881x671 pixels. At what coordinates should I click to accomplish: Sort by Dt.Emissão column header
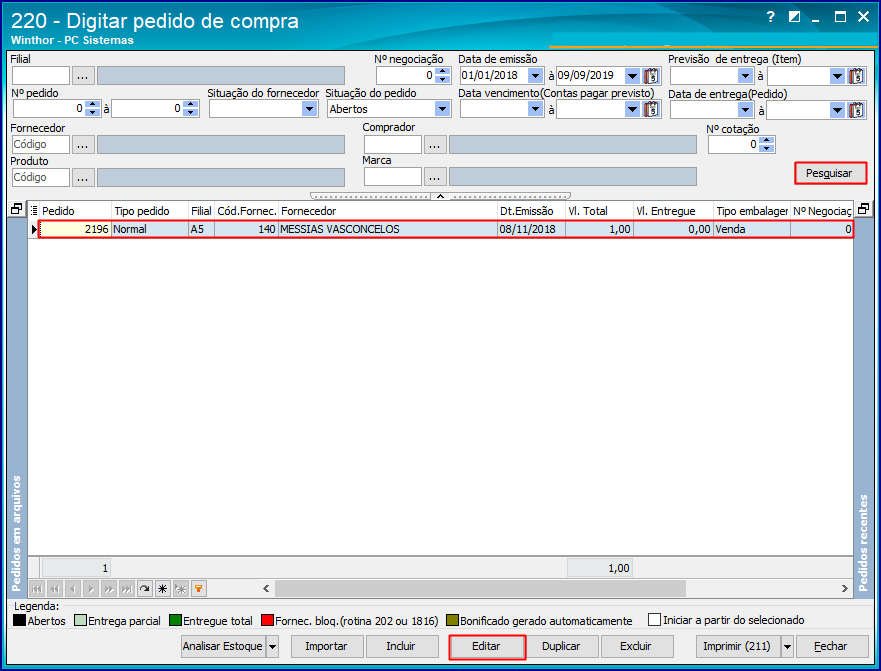coord(531,211)
